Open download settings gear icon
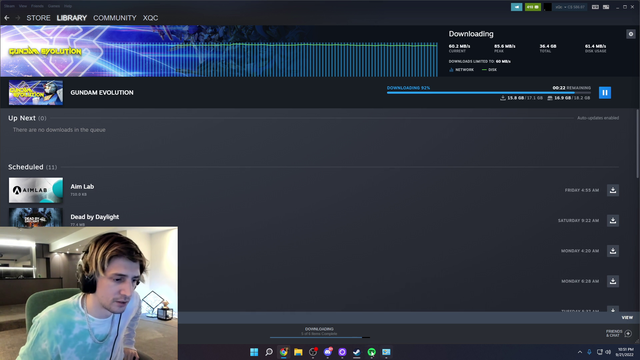Viewport: 640px width, 360px height. [631, 34]
